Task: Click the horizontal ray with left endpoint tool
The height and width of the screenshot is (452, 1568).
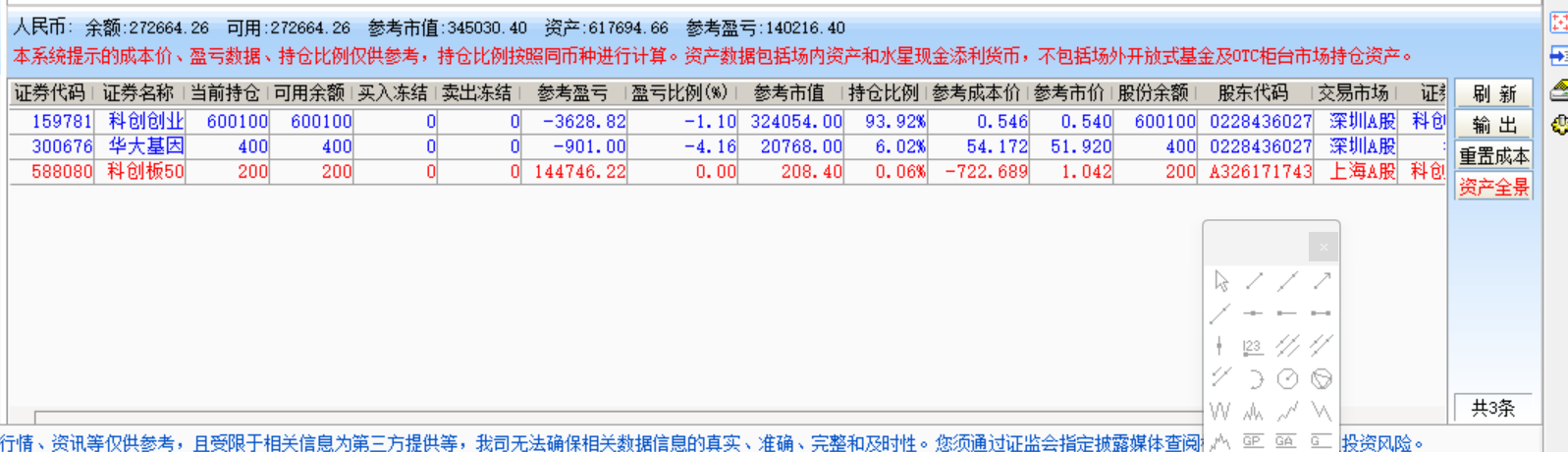Action: point(1286,313)
